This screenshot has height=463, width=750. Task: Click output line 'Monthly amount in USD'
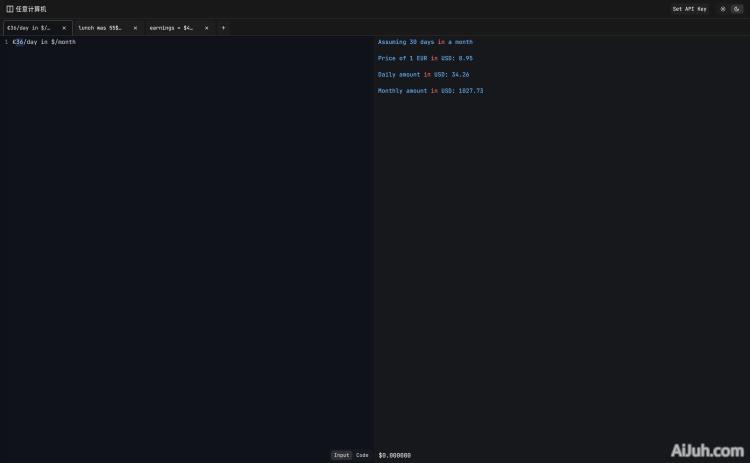[430, 91]
